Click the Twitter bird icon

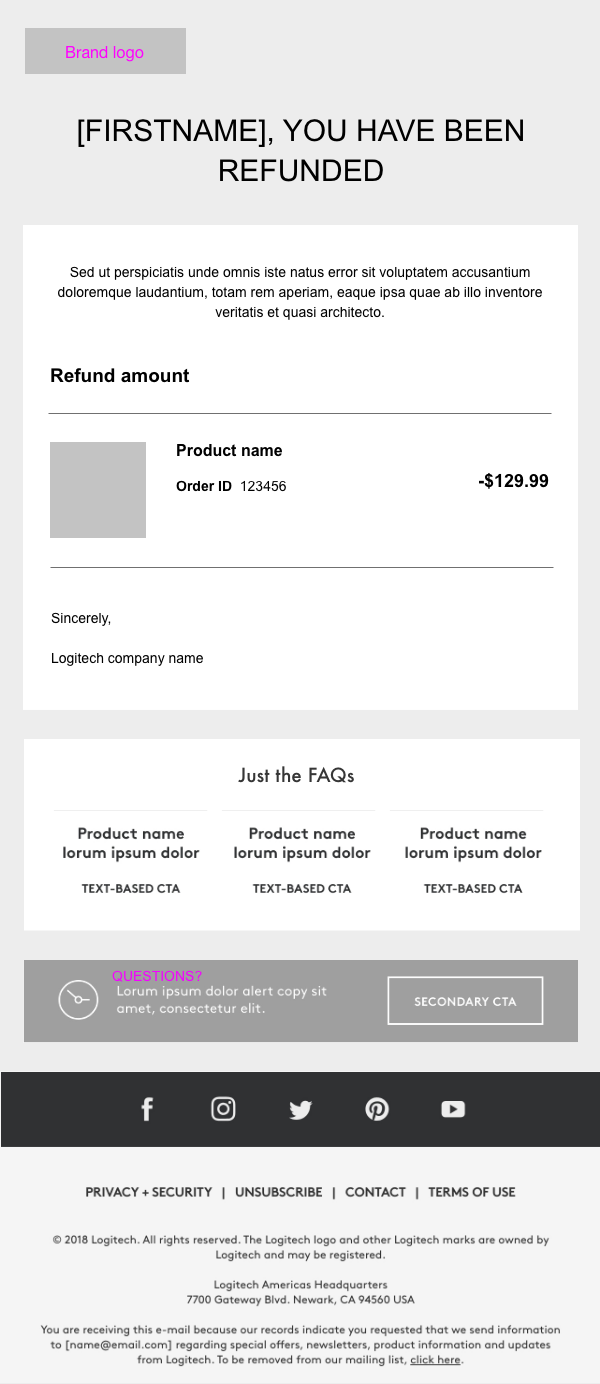tap(300, 1109)
